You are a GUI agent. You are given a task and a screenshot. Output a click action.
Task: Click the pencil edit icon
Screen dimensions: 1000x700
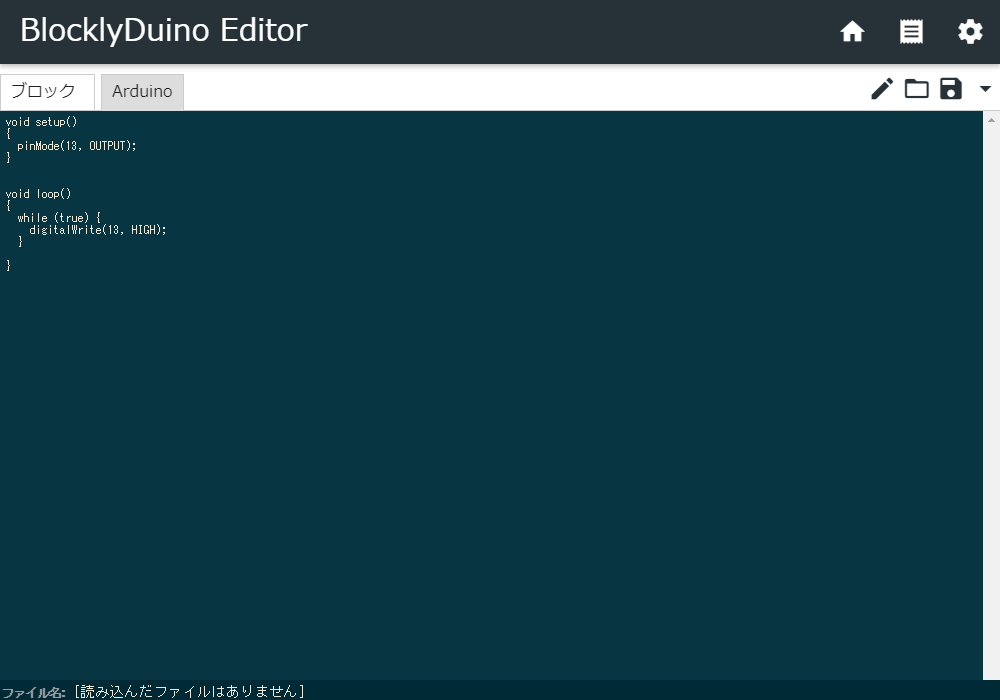point(881,89)
